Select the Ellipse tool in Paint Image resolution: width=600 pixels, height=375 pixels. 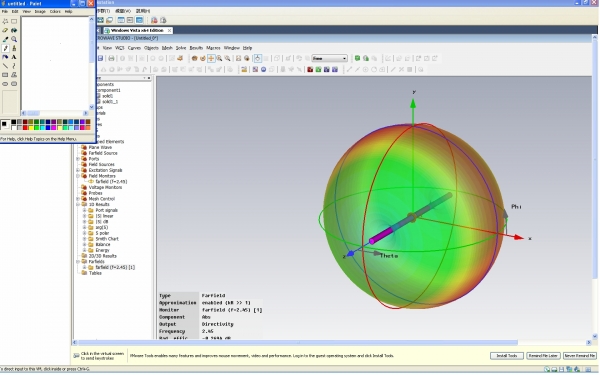click(5, 83)
